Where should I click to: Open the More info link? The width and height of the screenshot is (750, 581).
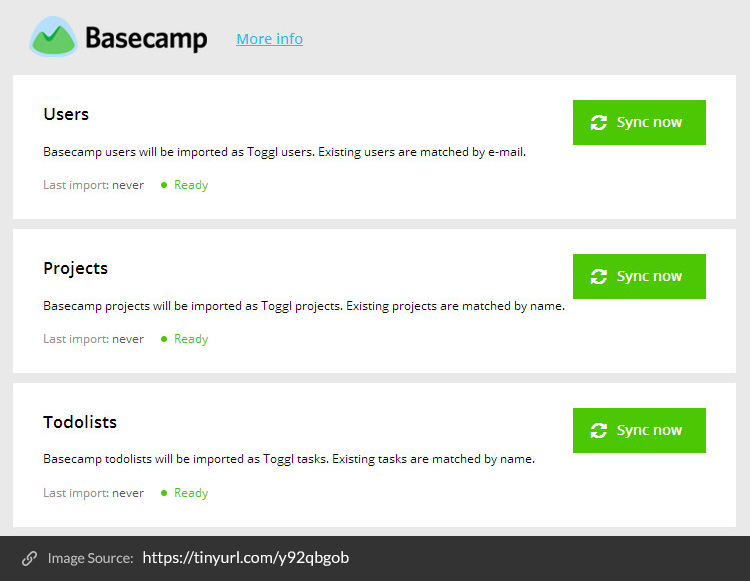pos(269,39)
